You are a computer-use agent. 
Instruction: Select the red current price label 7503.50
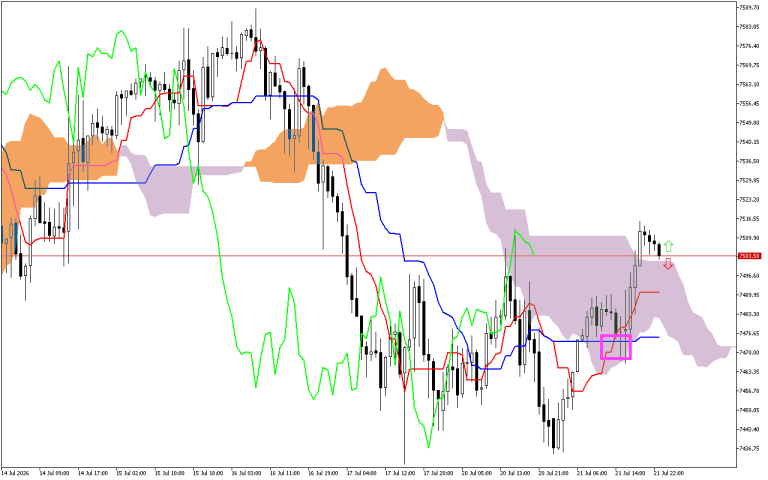(749, 256)
